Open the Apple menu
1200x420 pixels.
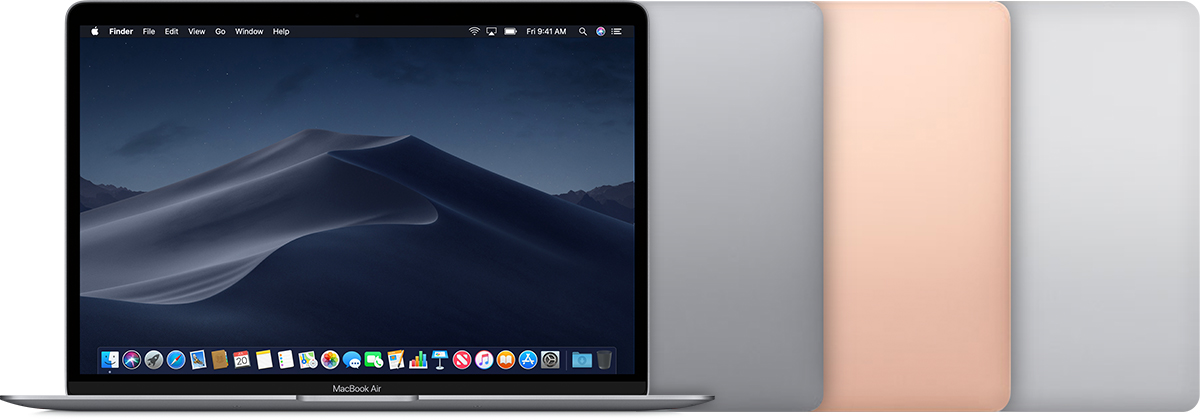pyautogui.click(x=95, y=31)
